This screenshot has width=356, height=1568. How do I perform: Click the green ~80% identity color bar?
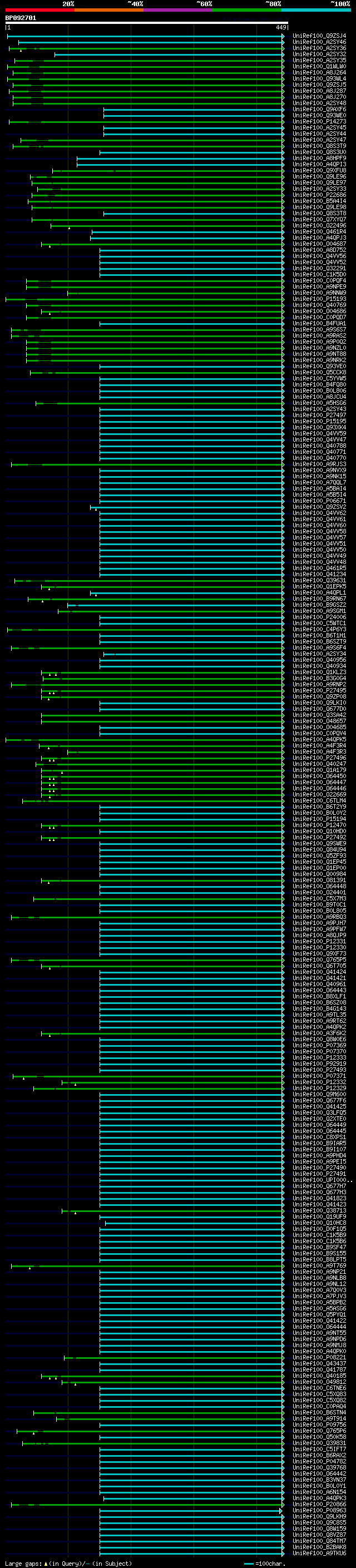(x=246, y=10)
